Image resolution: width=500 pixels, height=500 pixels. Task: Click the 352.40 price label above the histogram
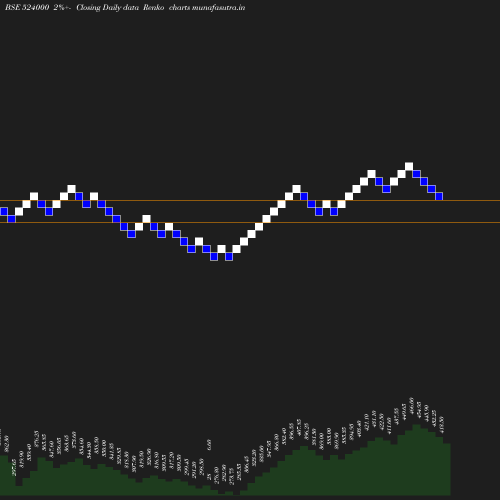[x=284, y=437]
